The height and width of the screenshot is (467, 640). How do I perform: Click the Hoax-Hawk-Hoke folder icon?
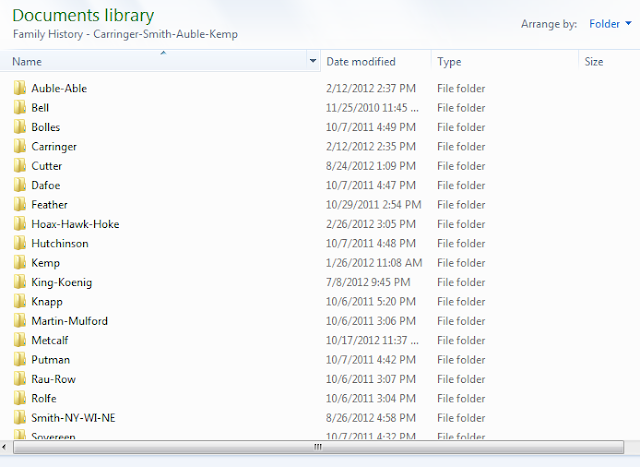[19, 224]
